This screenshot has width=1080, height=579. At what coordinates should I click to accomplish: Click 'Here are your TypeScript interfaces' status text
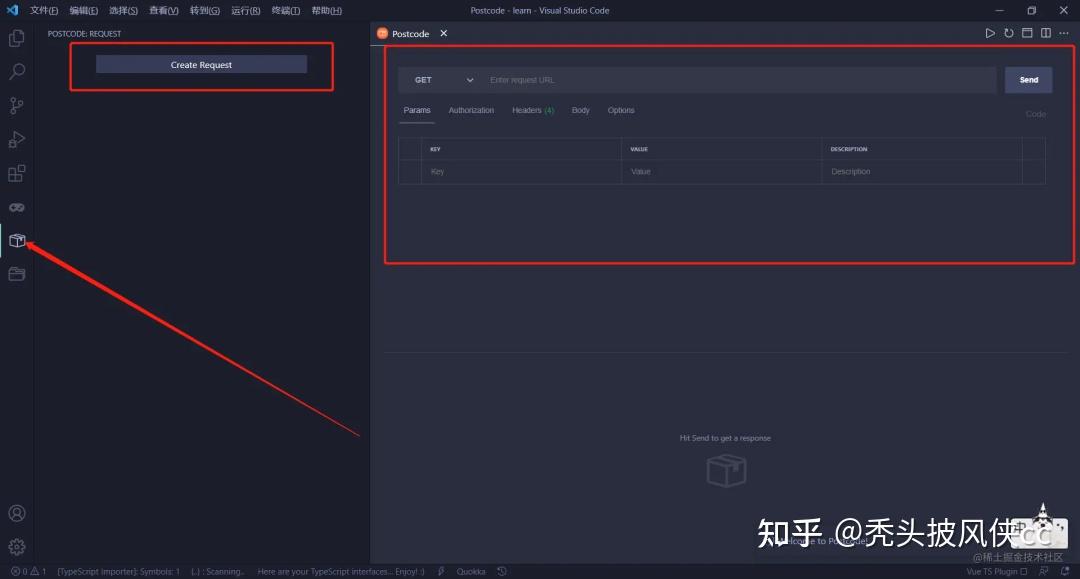[x=341, y=571]
